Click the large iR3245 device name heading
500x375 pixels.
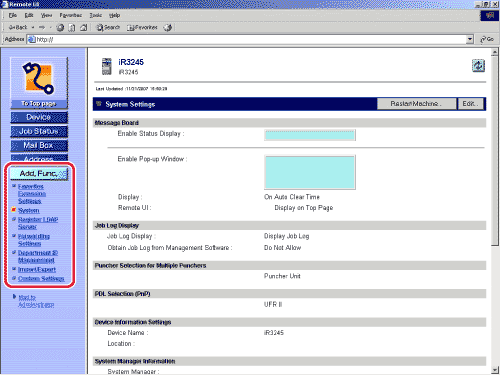tap(131, 62)
